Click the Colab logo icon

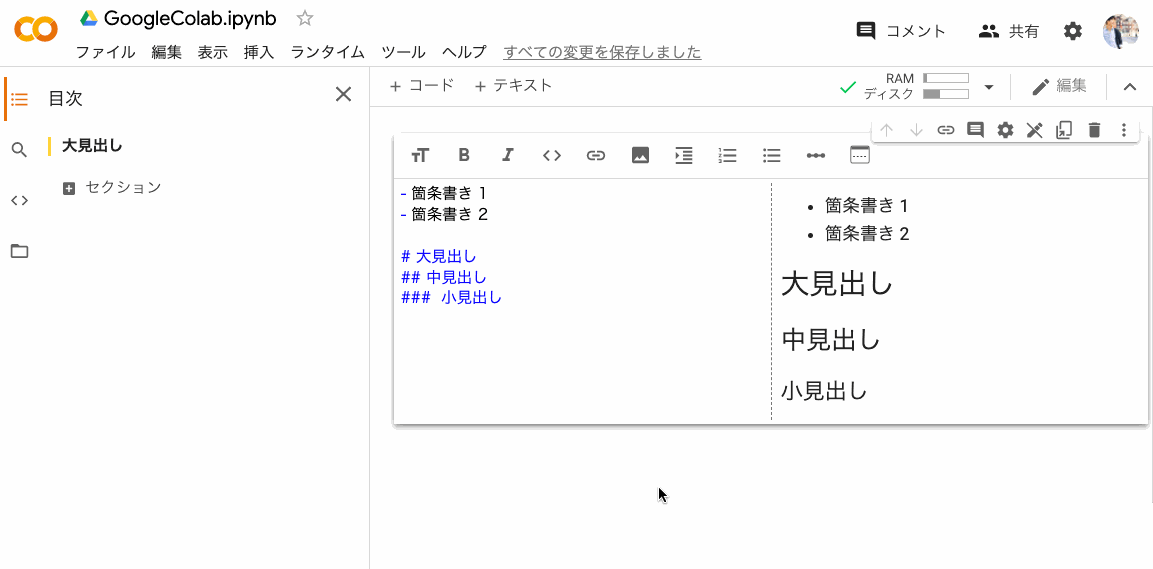tap(35, 30)
